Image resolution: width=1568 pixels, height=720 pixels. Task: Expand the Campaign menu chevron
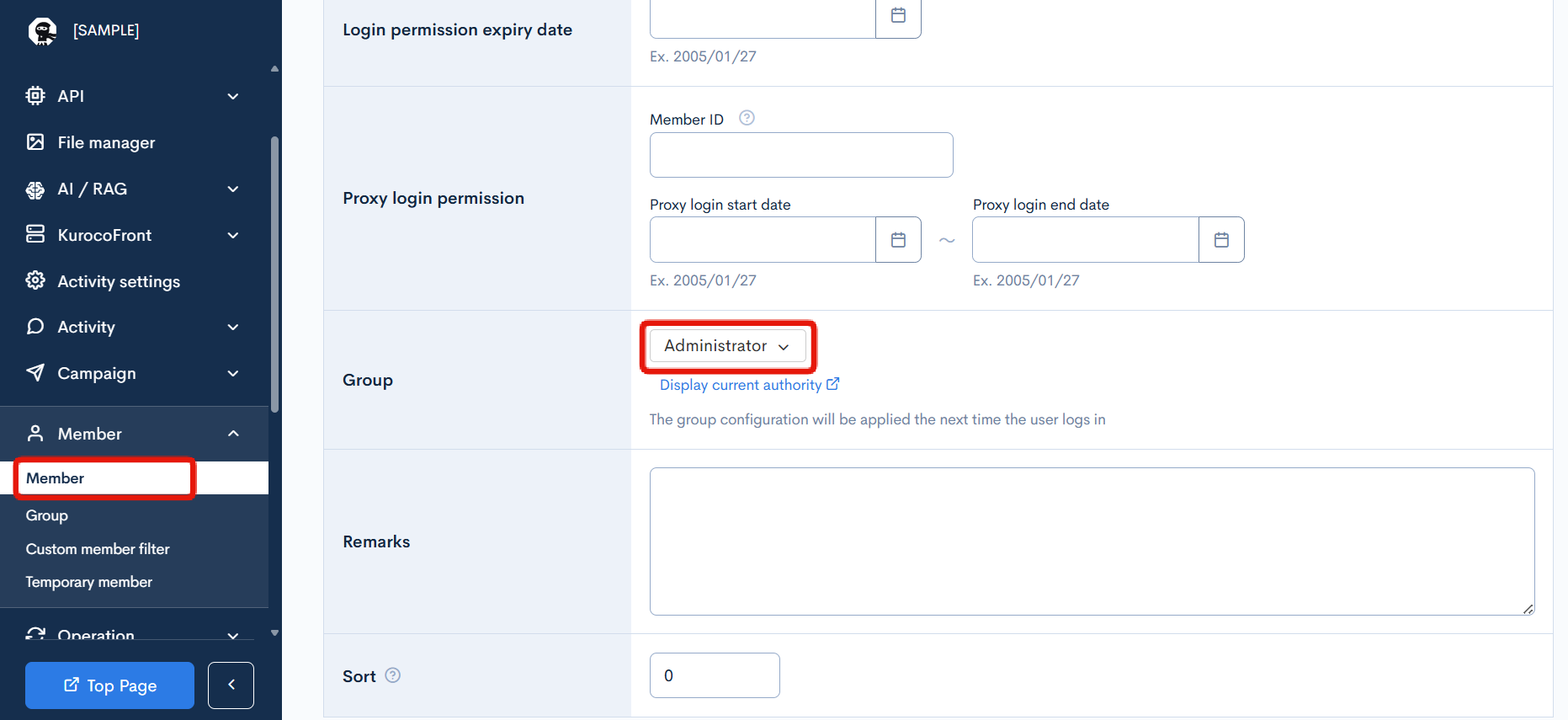coord(233,373)
